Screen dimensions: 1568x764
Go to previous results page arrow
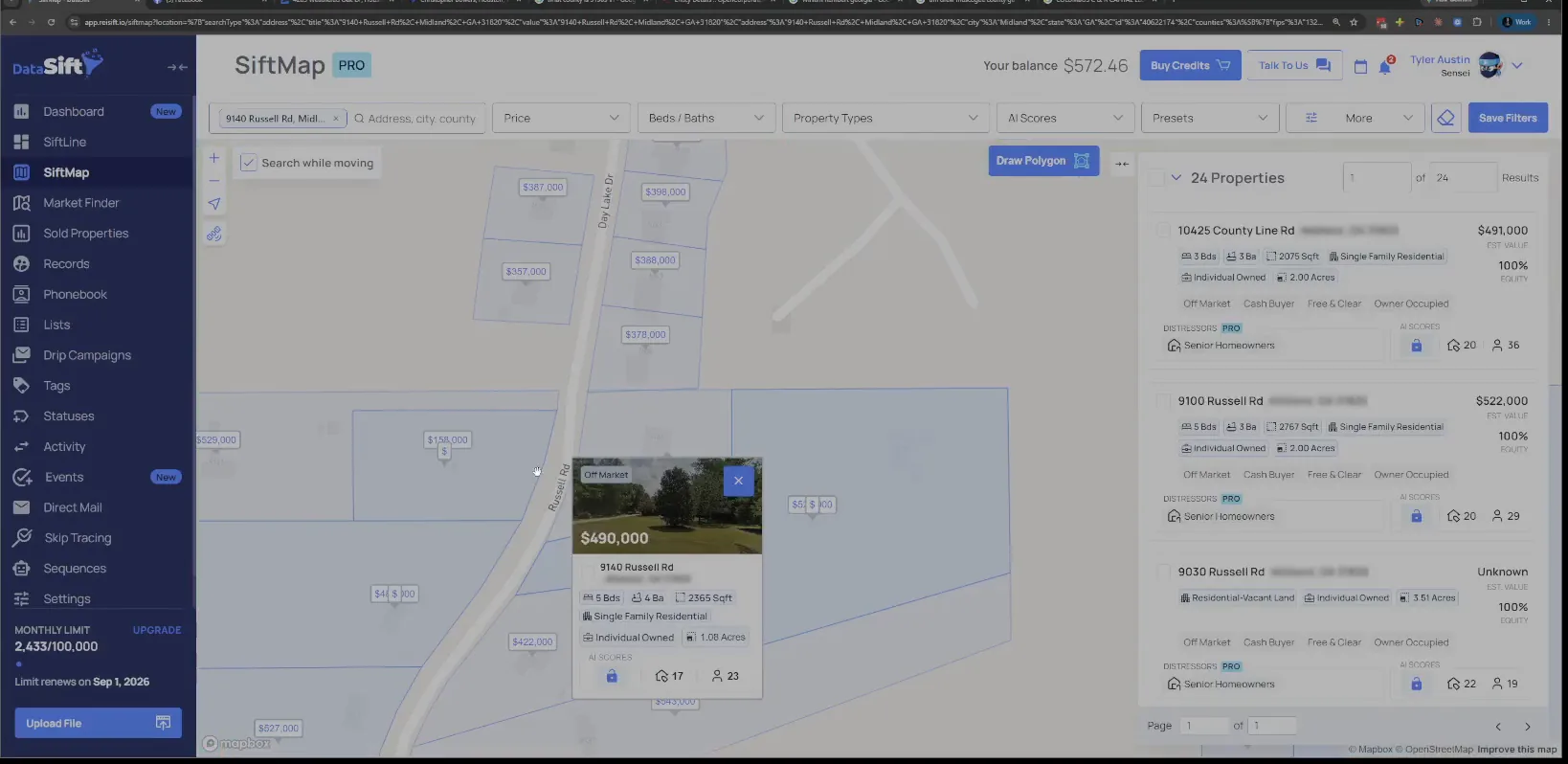[1499, 727]
